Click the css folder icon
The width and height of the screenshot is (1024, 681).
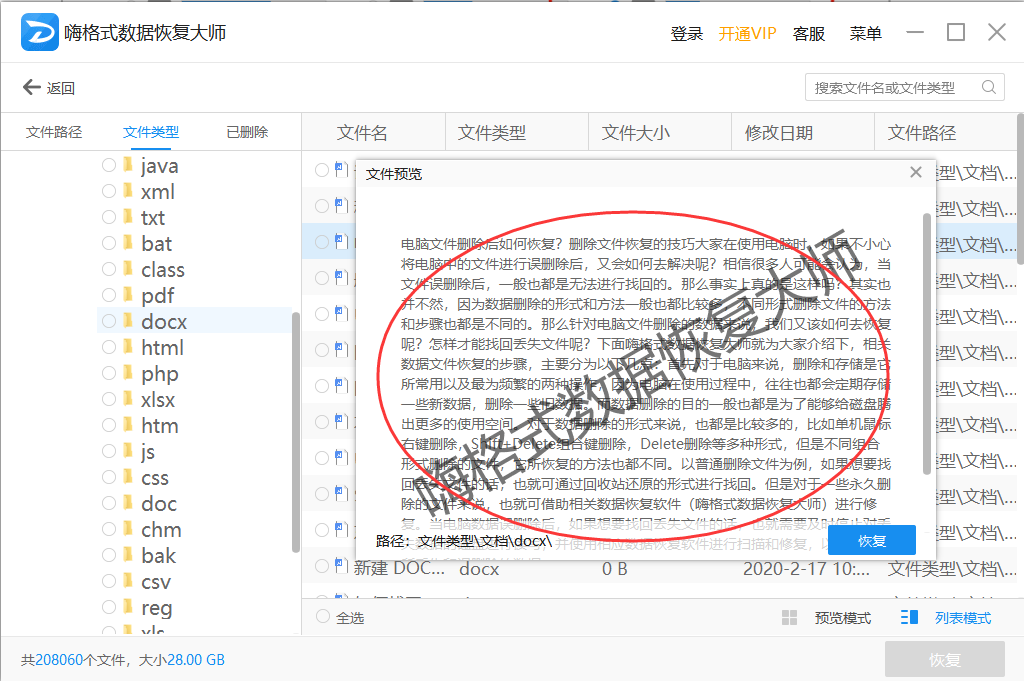[128, 477]
